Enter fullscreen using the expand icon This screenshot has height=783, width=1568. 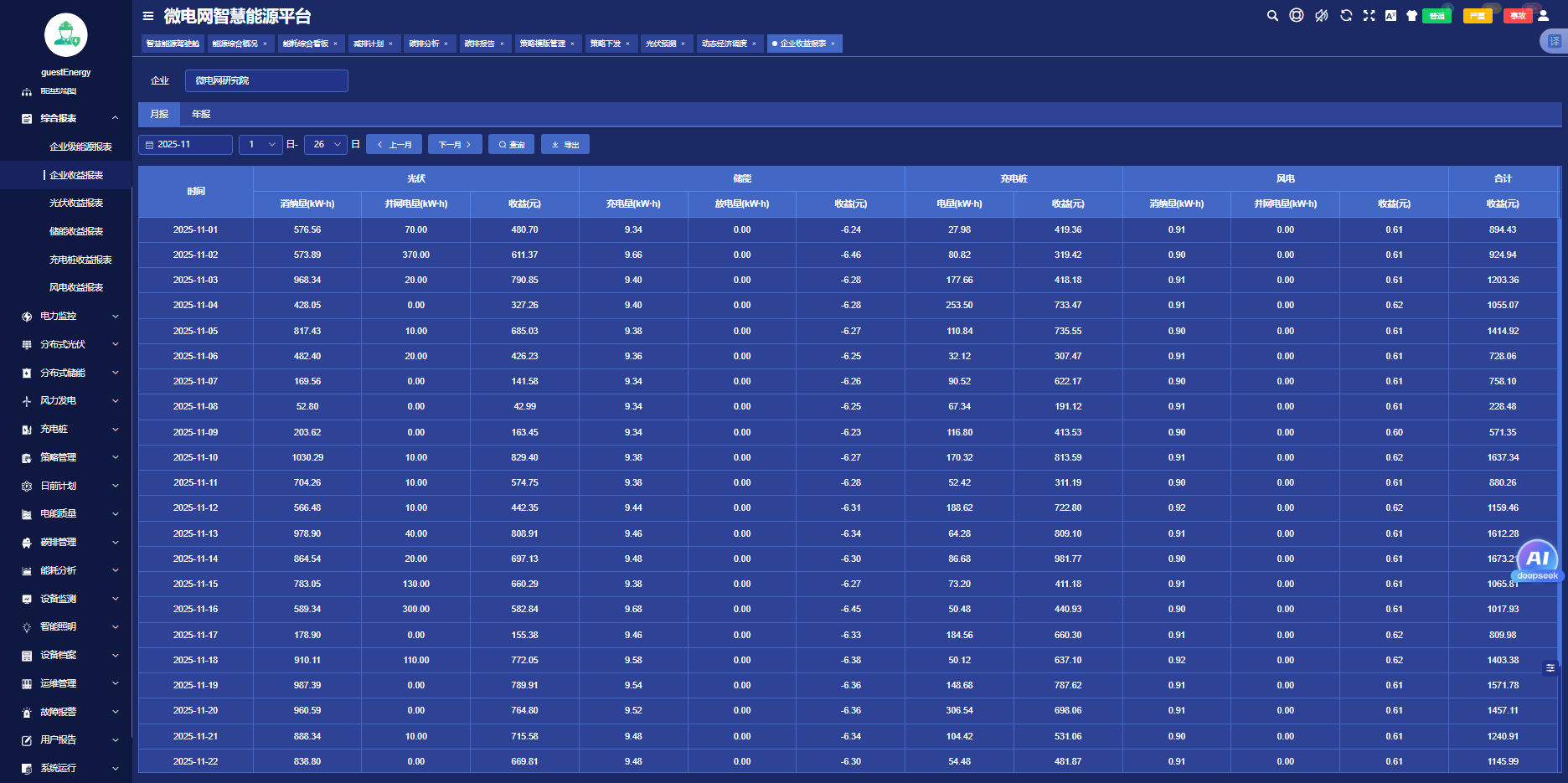click(1369, 16)
